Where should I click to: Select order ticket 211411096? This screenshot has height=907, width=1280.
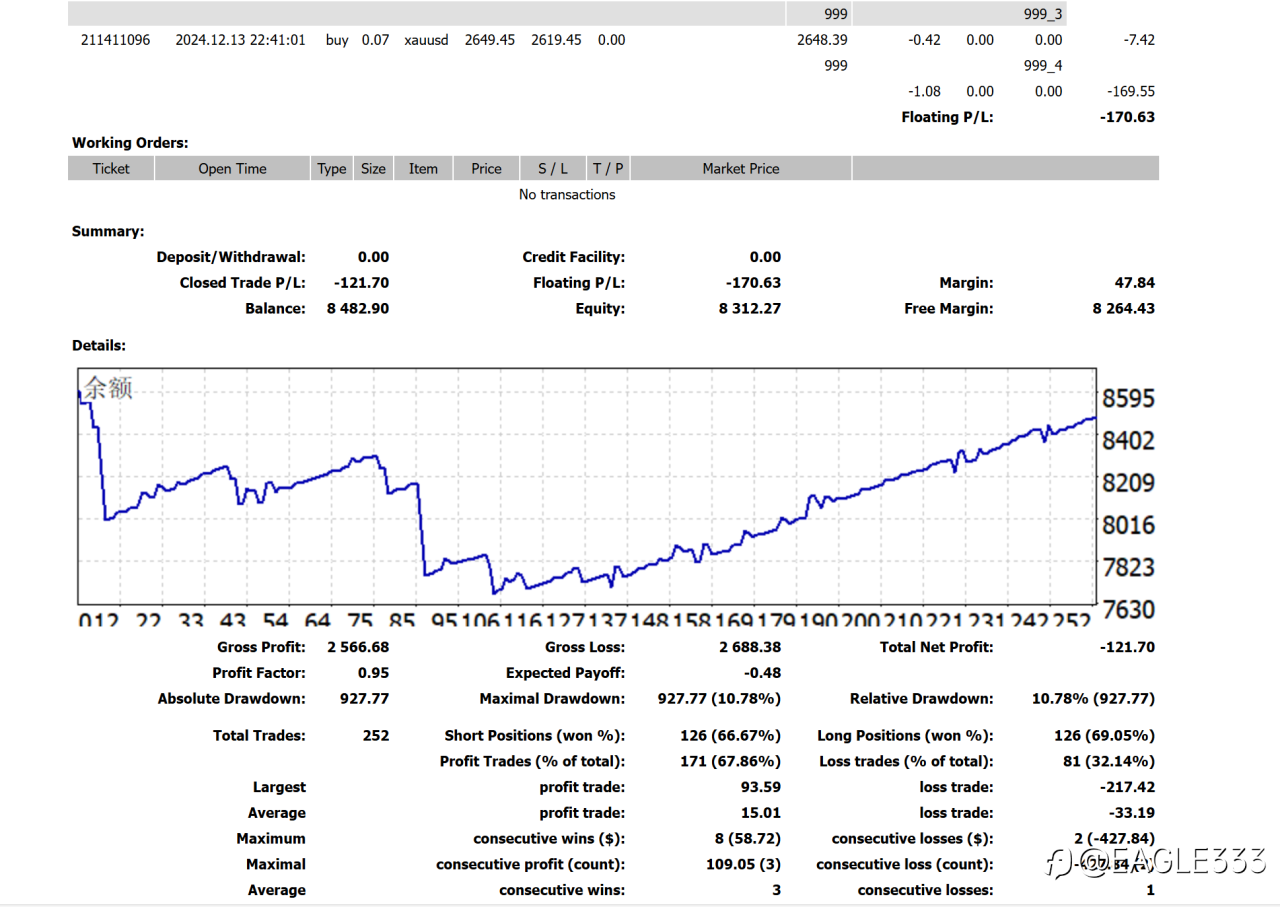(x=116, y=40)
